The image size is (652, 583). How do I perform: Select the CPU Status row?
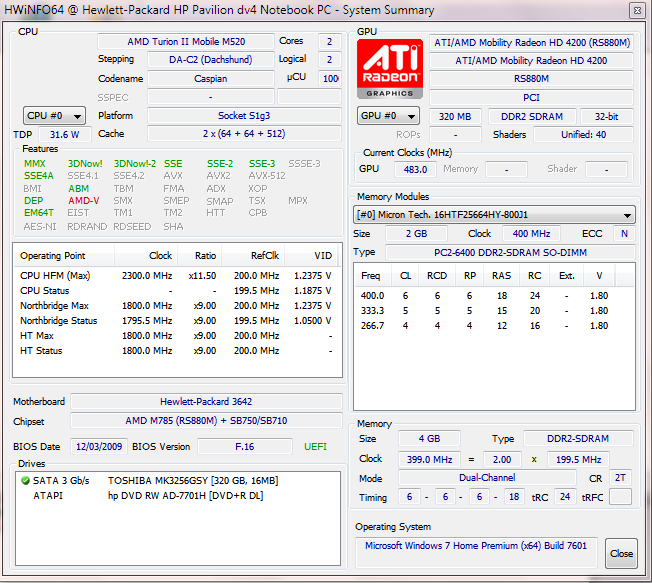click(176, 291)
